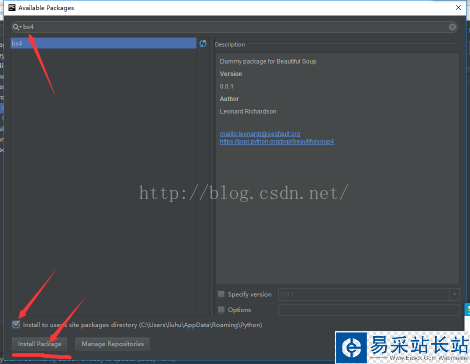Close the Available Packages dialog
The image size is (470, 364).
458,8
